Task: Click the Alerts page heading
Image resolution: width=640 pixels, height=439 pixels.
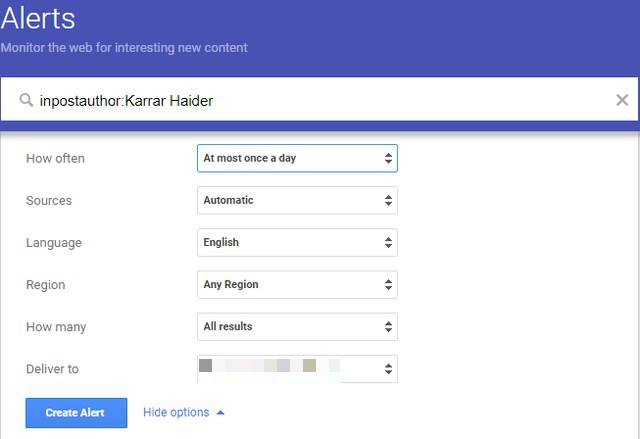Action: click(x=38, y=18)
